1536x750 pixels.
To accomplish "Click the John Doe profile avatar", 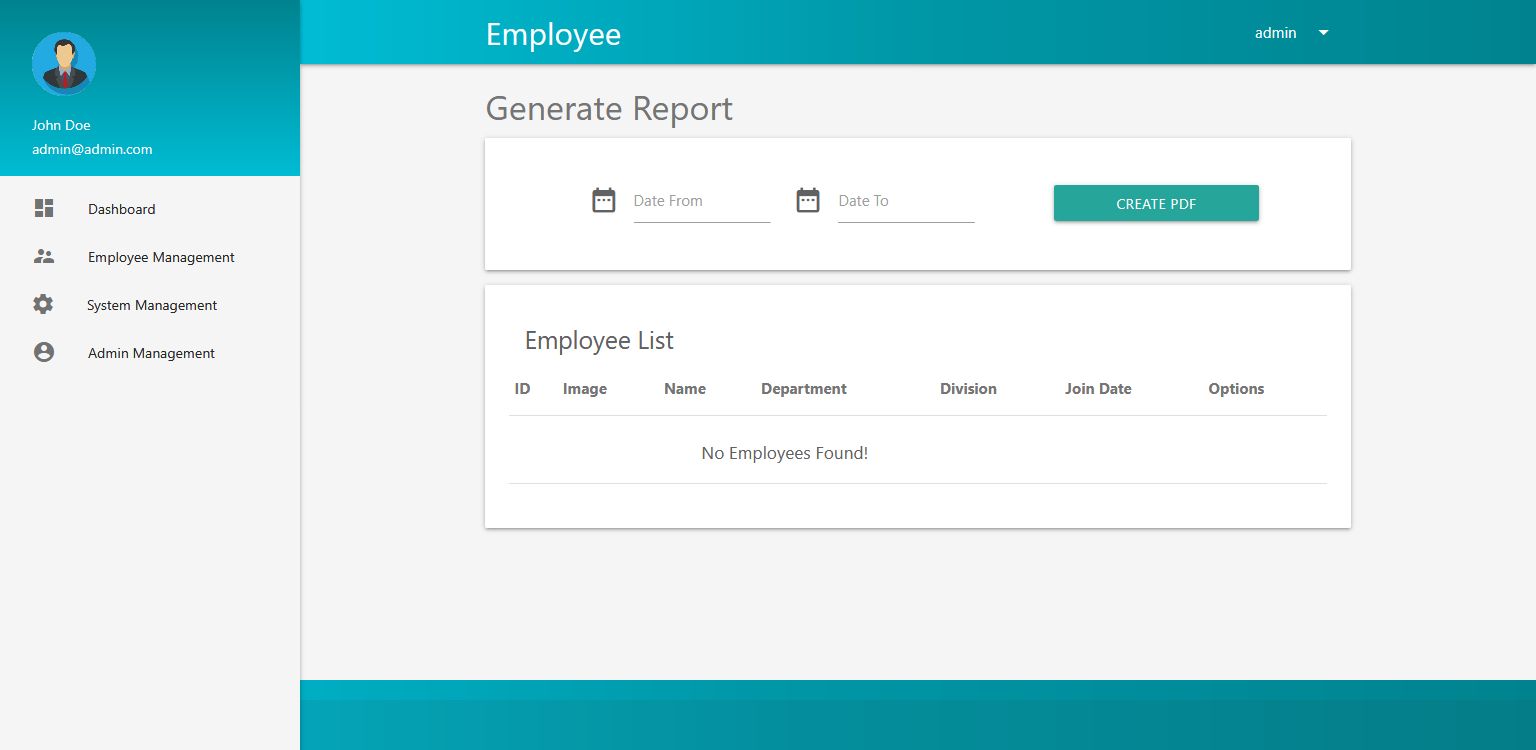I will (x=64, y=64).
